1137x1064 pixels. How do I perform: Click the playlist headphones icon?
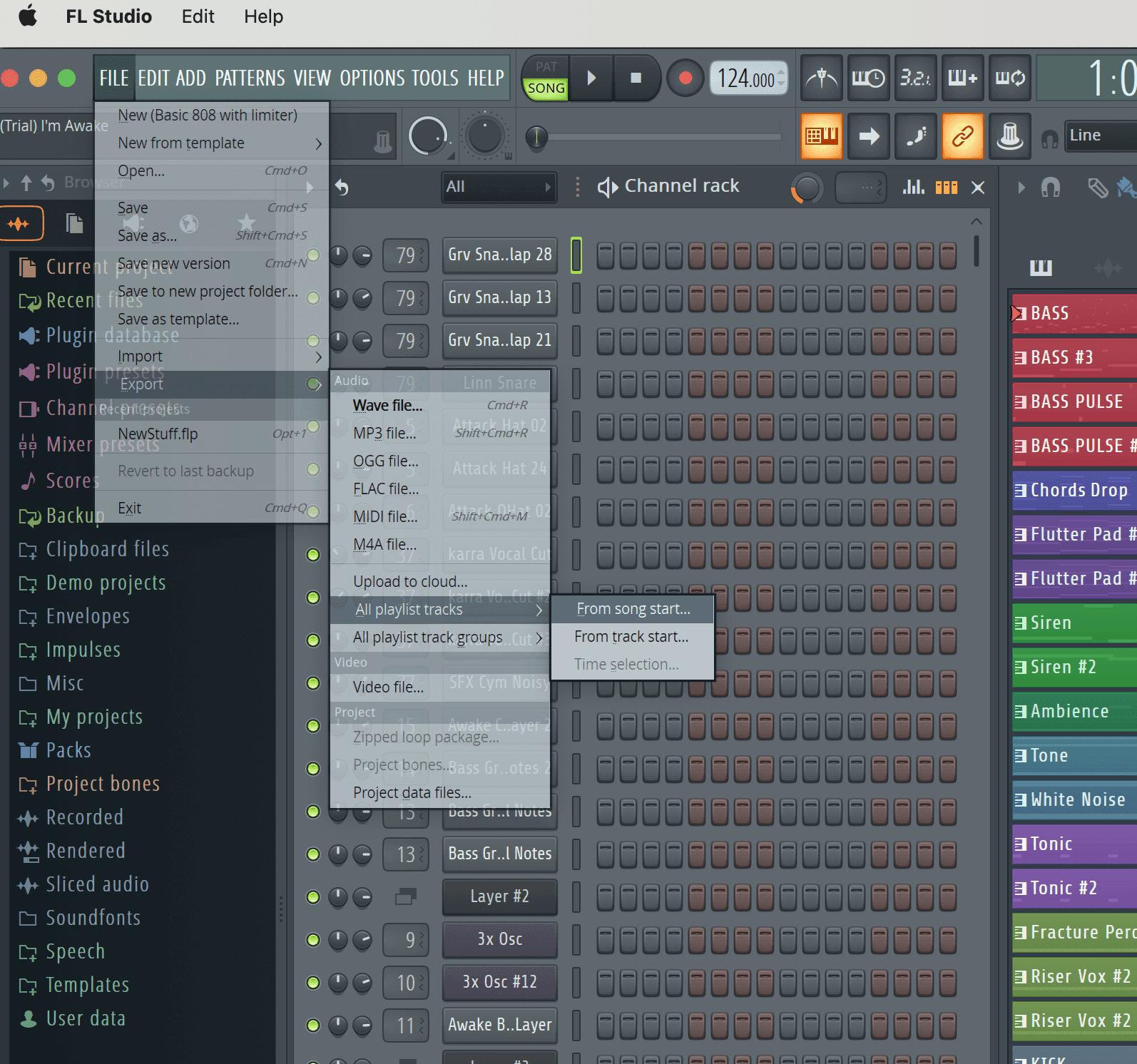point(1051,188)
